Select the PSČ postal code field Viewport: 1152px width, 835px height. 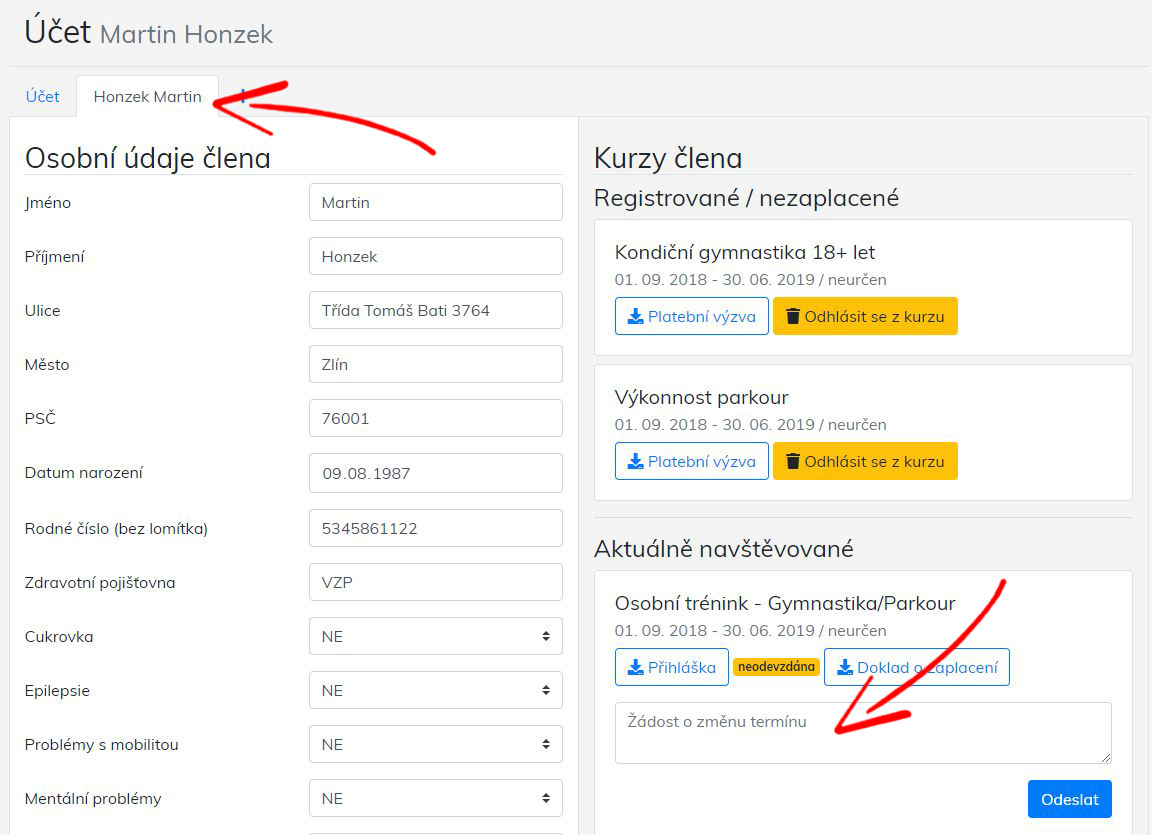(x=435, y=418)
